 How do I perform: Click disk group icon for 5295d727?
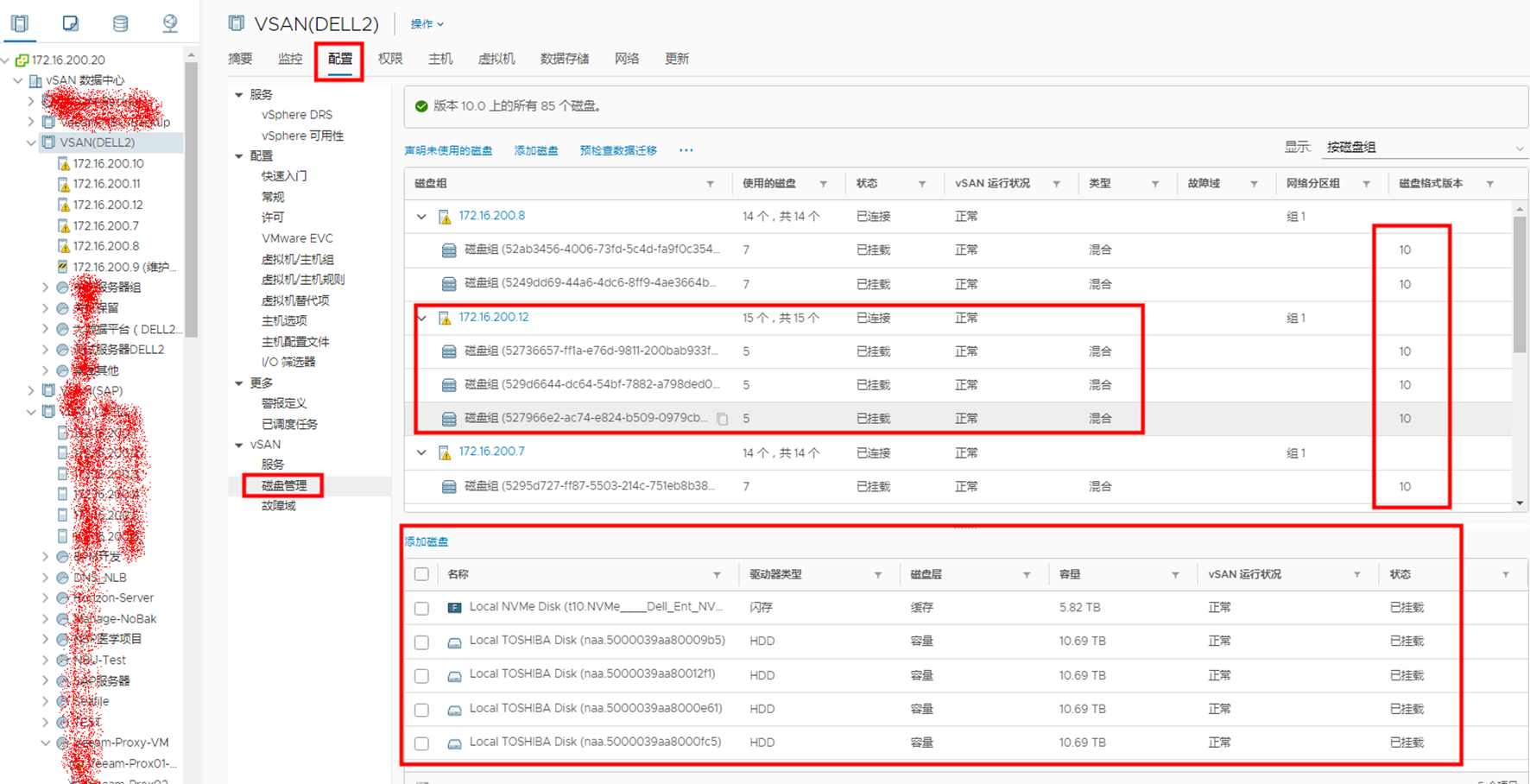coord(449,487)
